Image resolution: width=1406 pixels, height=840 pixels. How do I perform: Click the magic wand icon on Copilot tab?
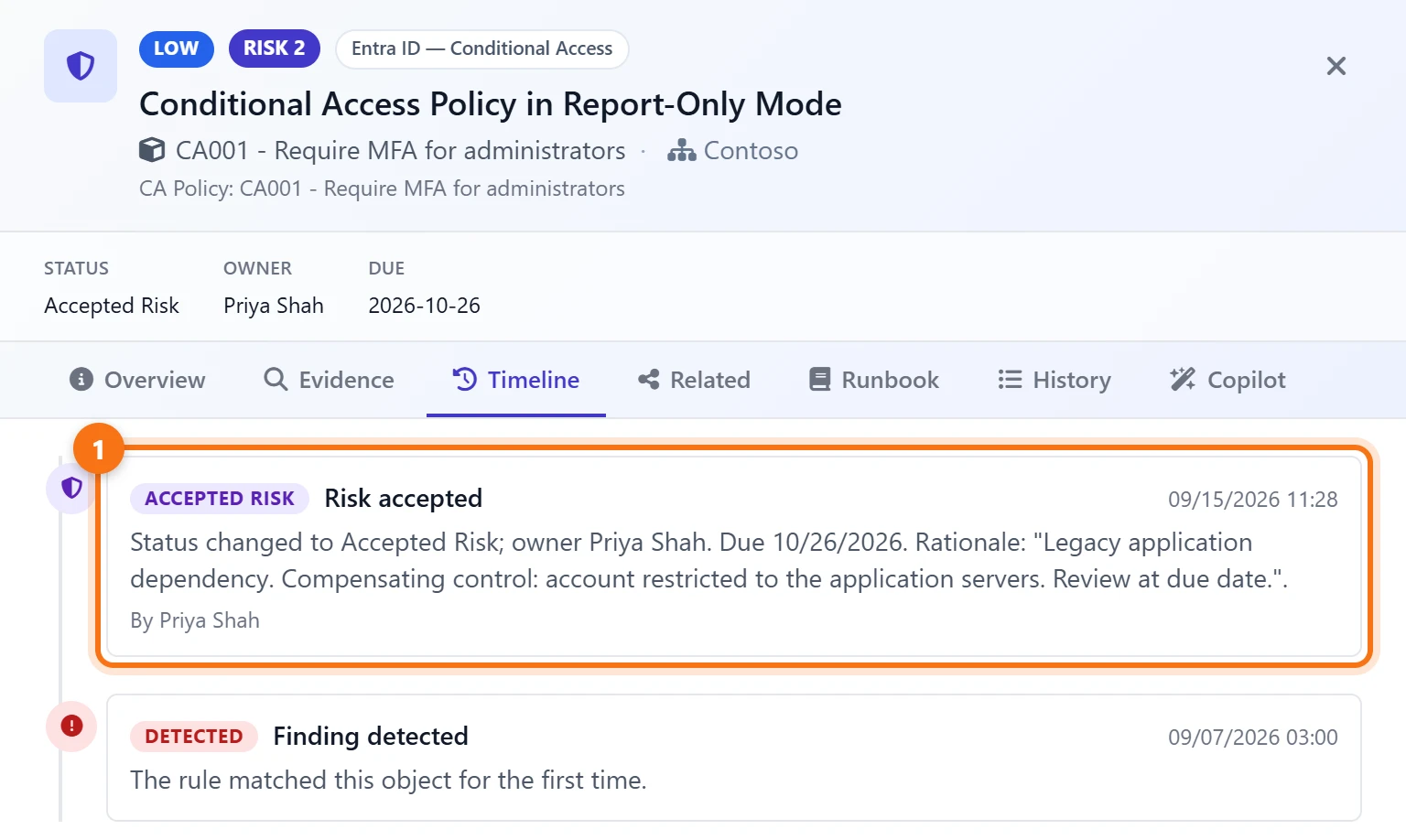1183,379
